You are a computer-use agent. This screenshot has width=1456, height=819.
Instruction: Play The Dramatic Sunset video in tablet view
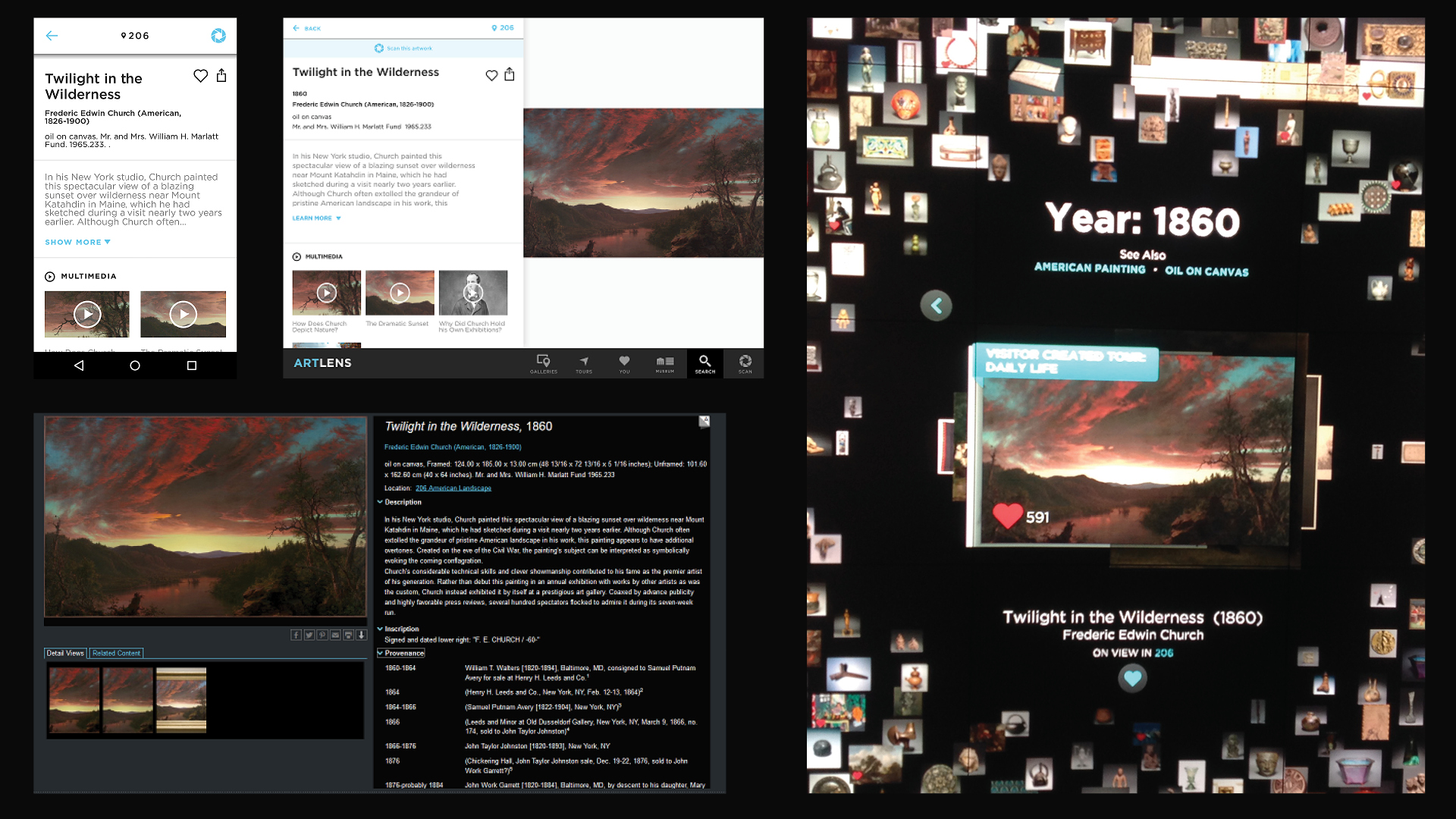tap(400, 293)
